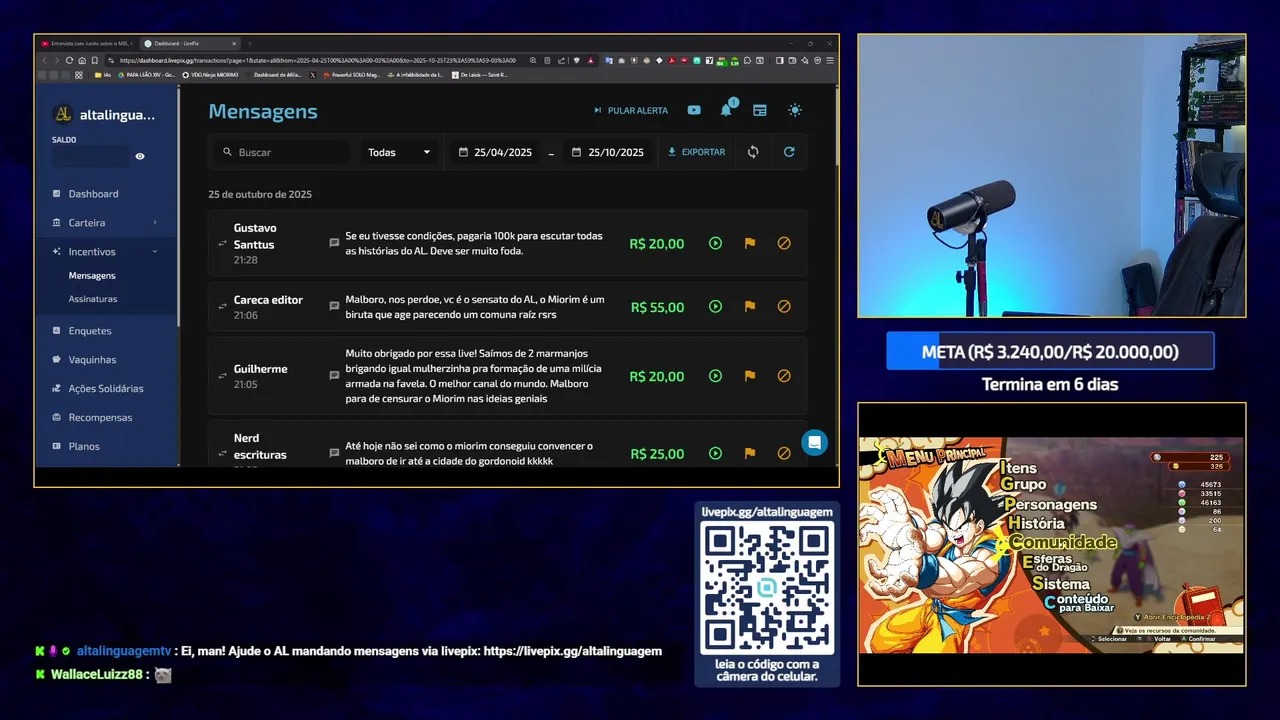Flag the Careca editor R$ 55,00 message

coord(750,307)
